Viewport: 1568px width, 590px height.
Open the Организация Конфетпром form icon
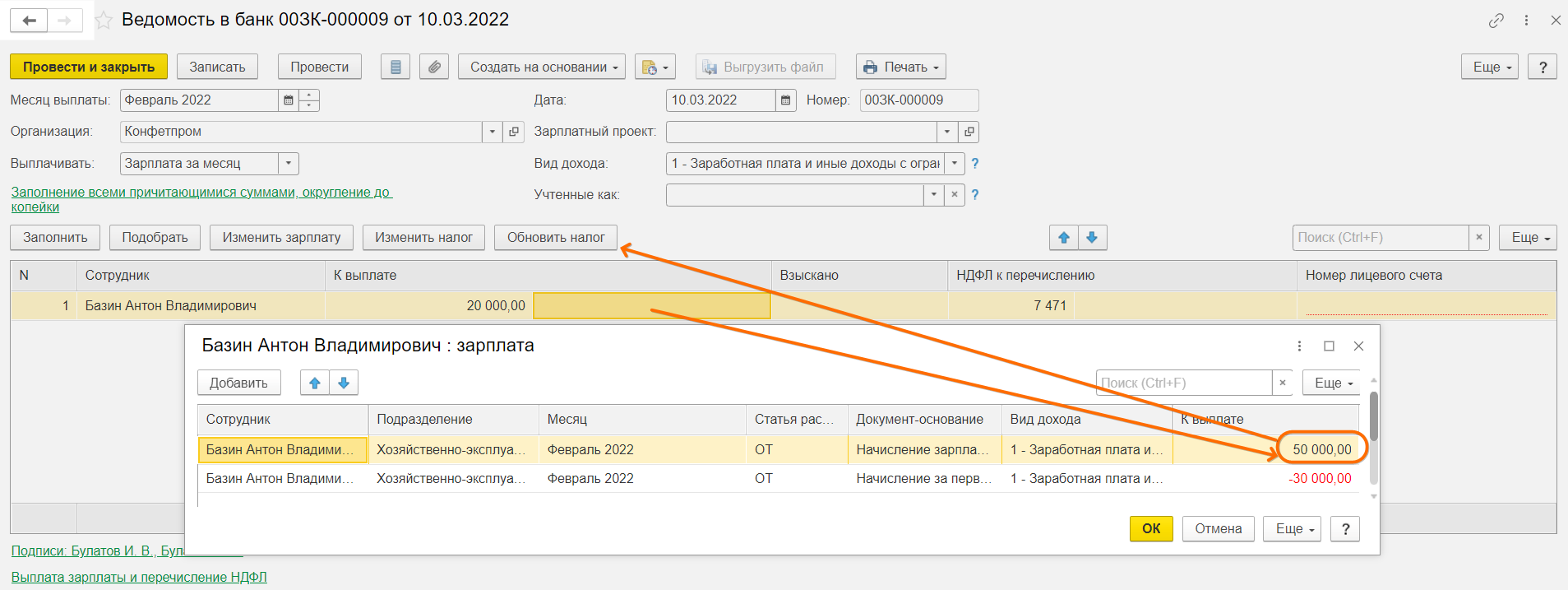[x=514, y=132]
